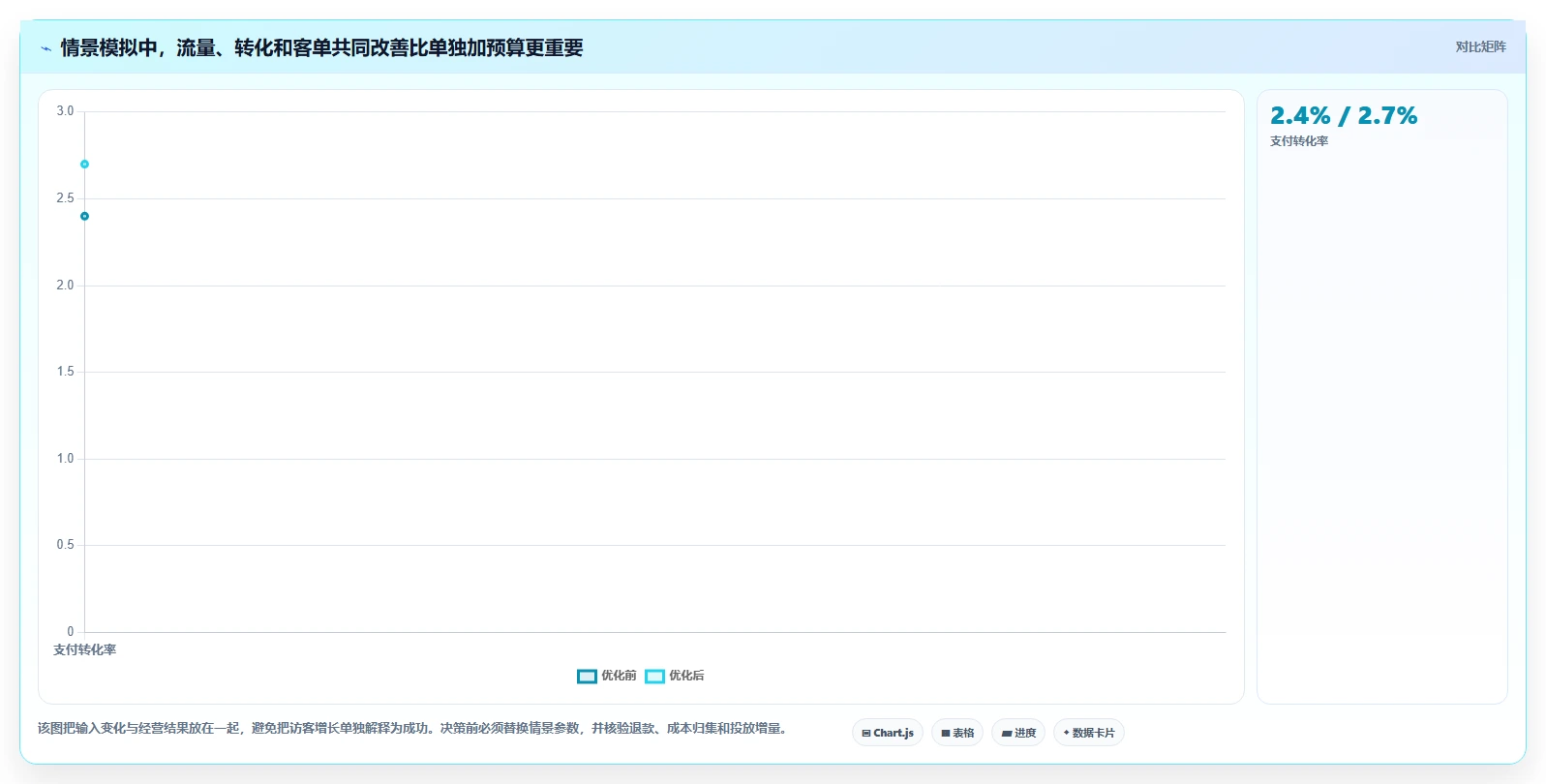Toggle the 优化前 legend series
The height and width of the screenshot is (784, 1546).
pyautogui.click(x=607, y=676)
